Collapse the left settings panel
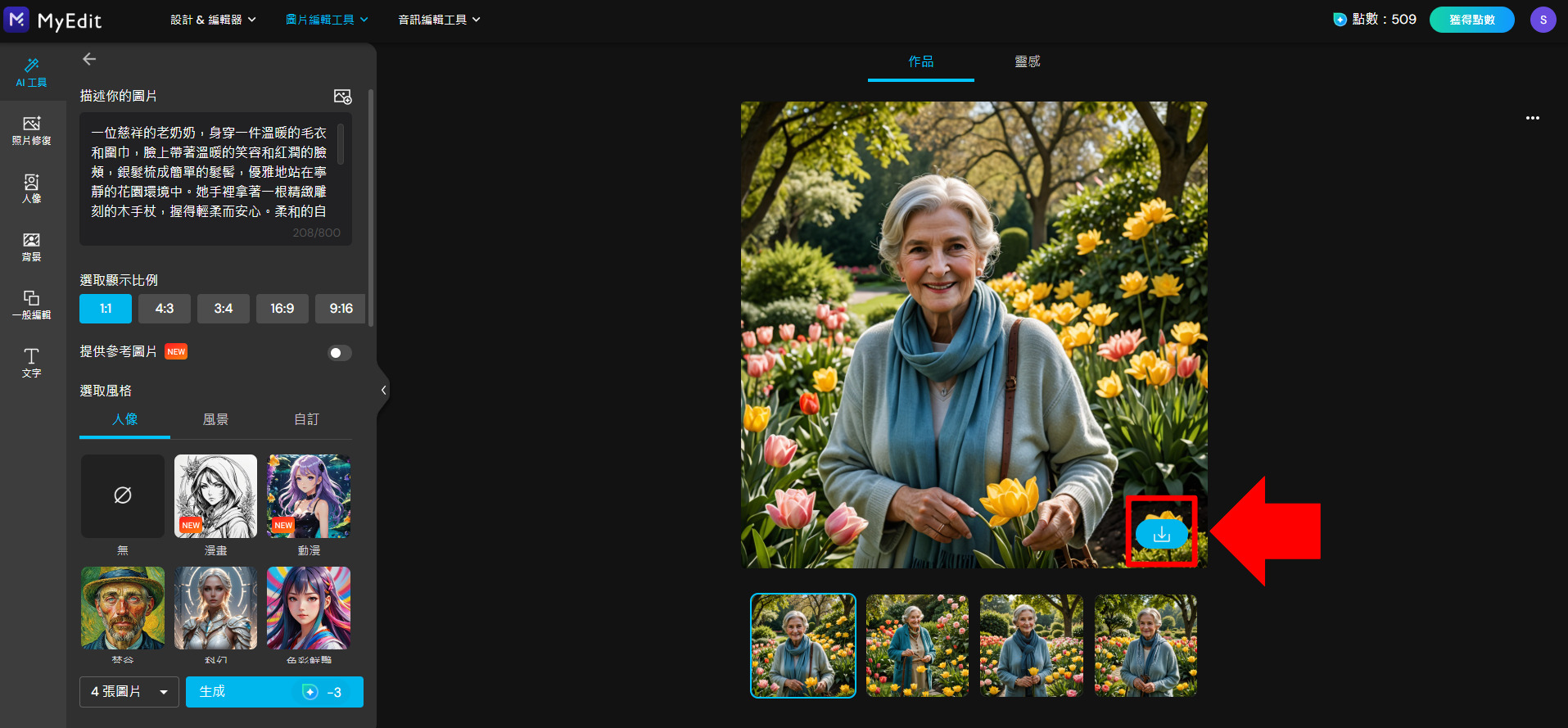 click(x=382, y=390)
